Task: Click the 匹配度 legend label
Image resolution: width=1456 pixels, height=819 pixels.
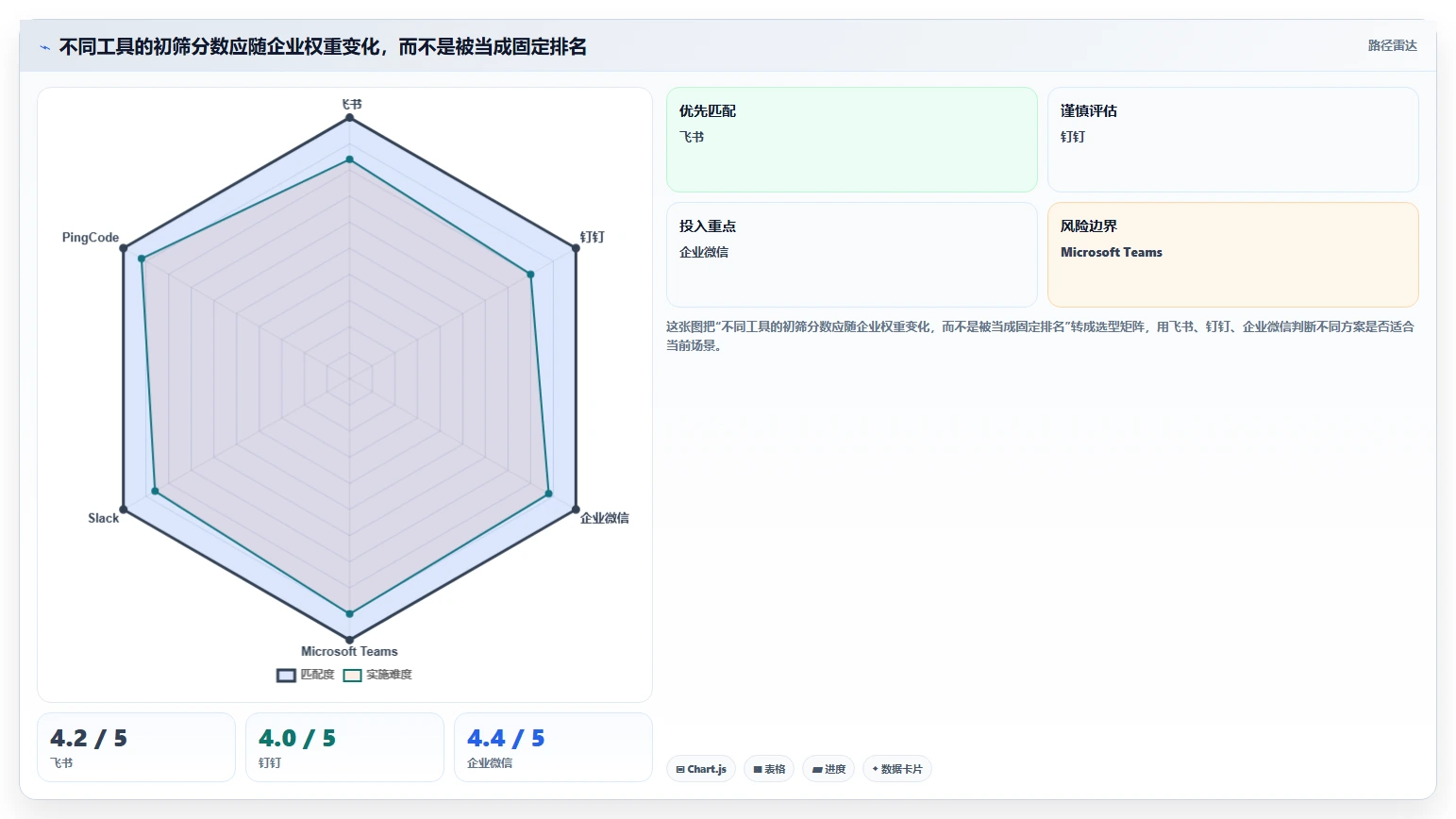Action: coord(318,675)
